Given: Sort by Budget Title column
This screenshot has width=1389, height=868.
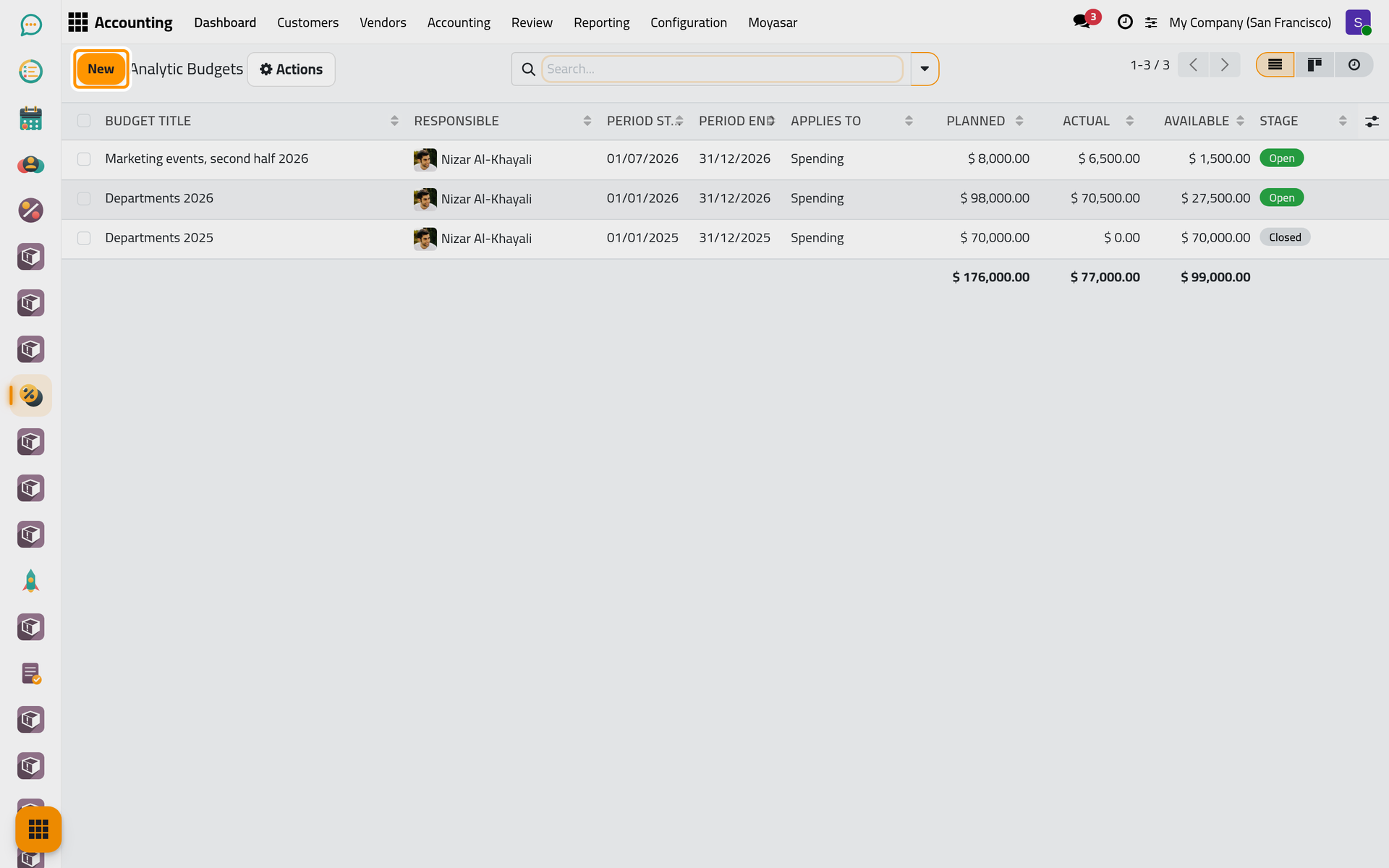Looking at the screenshot, I should click(x=252, y=121).
